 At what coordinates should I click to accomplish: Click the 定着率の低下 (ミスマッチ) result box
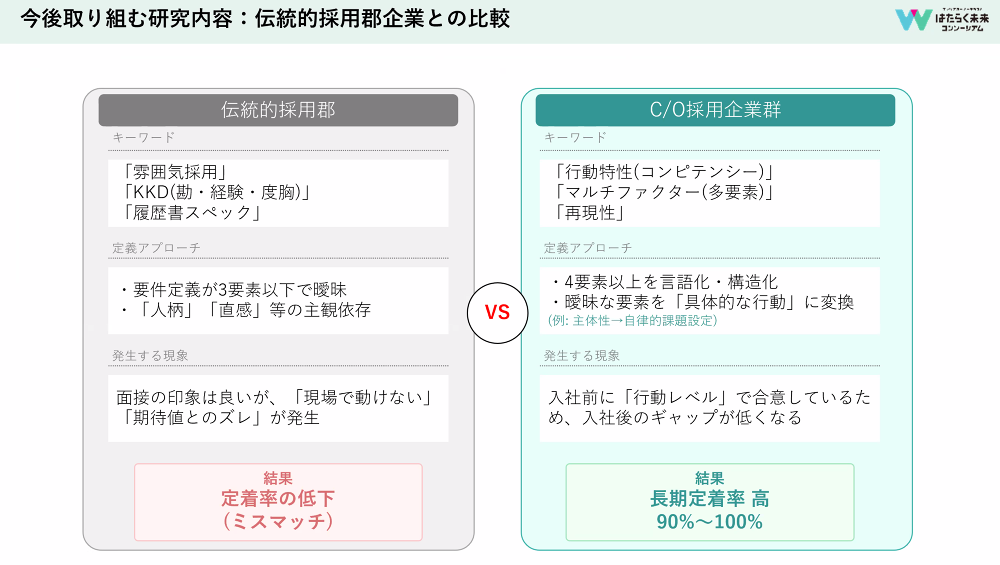coord(278,501)
